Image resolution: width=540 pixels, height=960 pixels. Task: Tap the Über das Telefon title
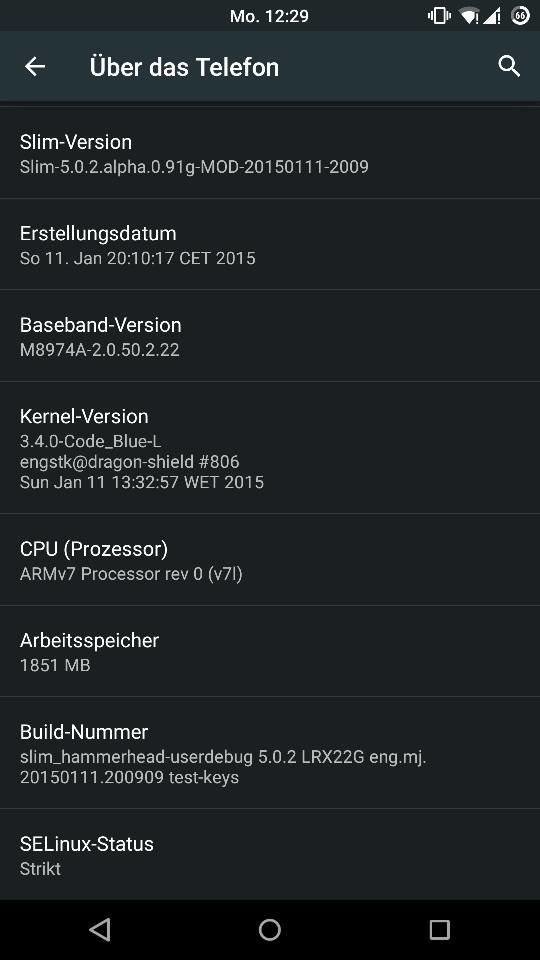point(184,67)
